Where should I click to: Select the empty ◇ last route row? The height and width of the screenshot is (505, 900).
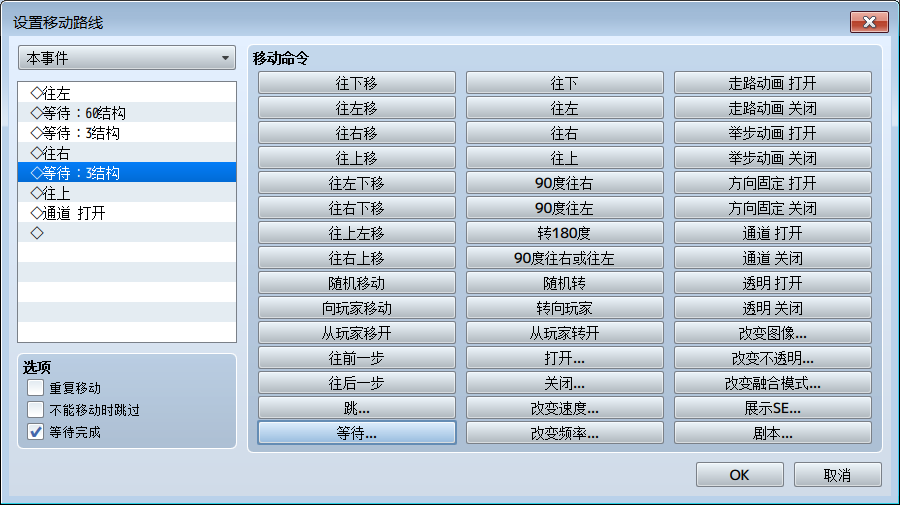pos(127,233)
